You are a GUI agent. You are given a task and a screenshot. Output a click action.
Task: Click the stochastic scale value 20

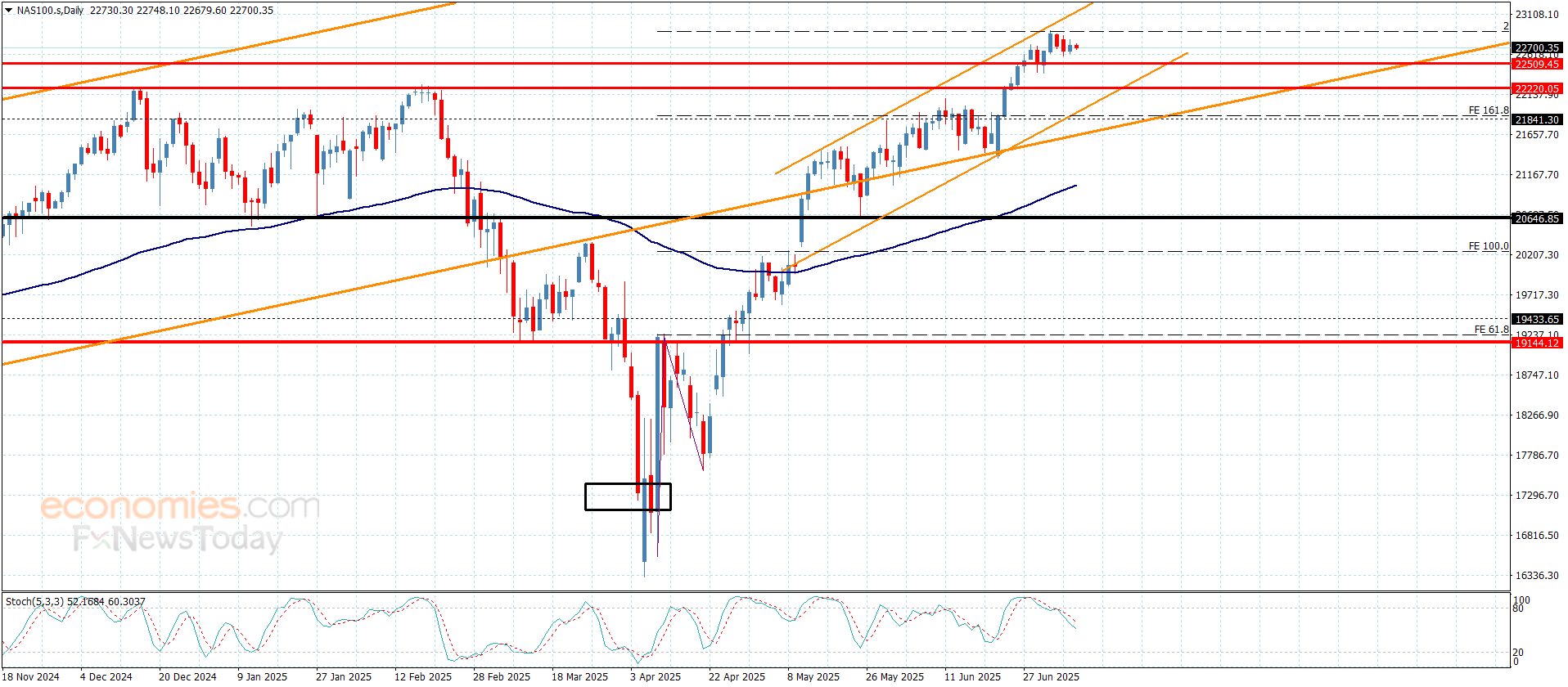click(x=1519, y=653)
